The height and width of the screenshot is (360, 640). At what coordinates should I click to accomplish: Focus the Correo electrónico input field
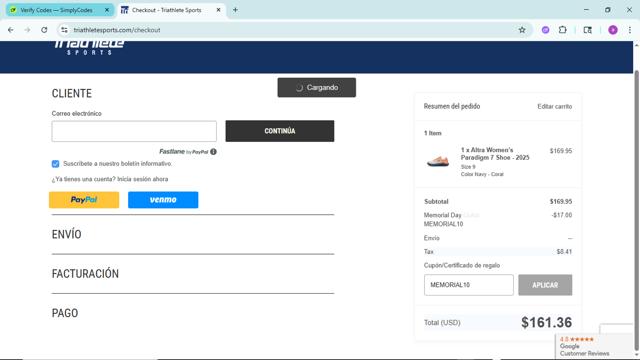pyautogui.click(x=134, y=131)
